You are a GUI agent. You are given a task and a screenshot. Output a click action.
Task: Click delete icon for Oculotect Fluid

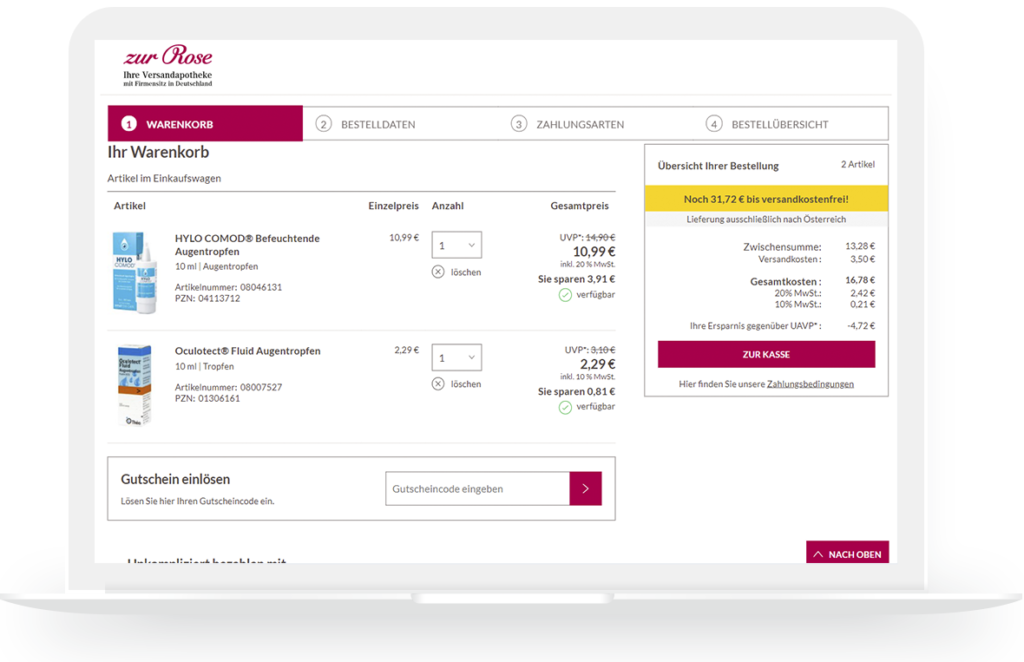coord(438,384)
